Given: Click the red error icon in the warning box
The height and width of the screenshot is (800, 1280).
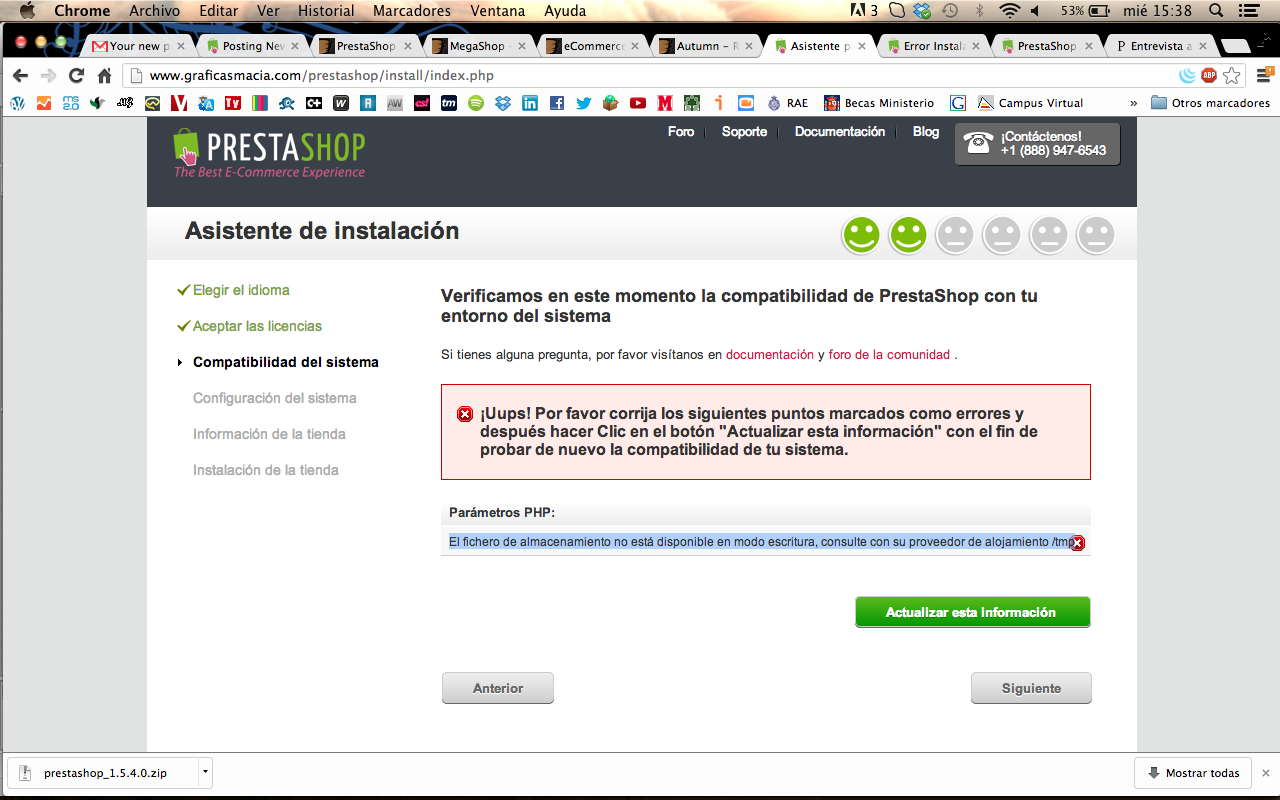Looking at the screenshot, I should pyautogui.click(x=465, y=414).
